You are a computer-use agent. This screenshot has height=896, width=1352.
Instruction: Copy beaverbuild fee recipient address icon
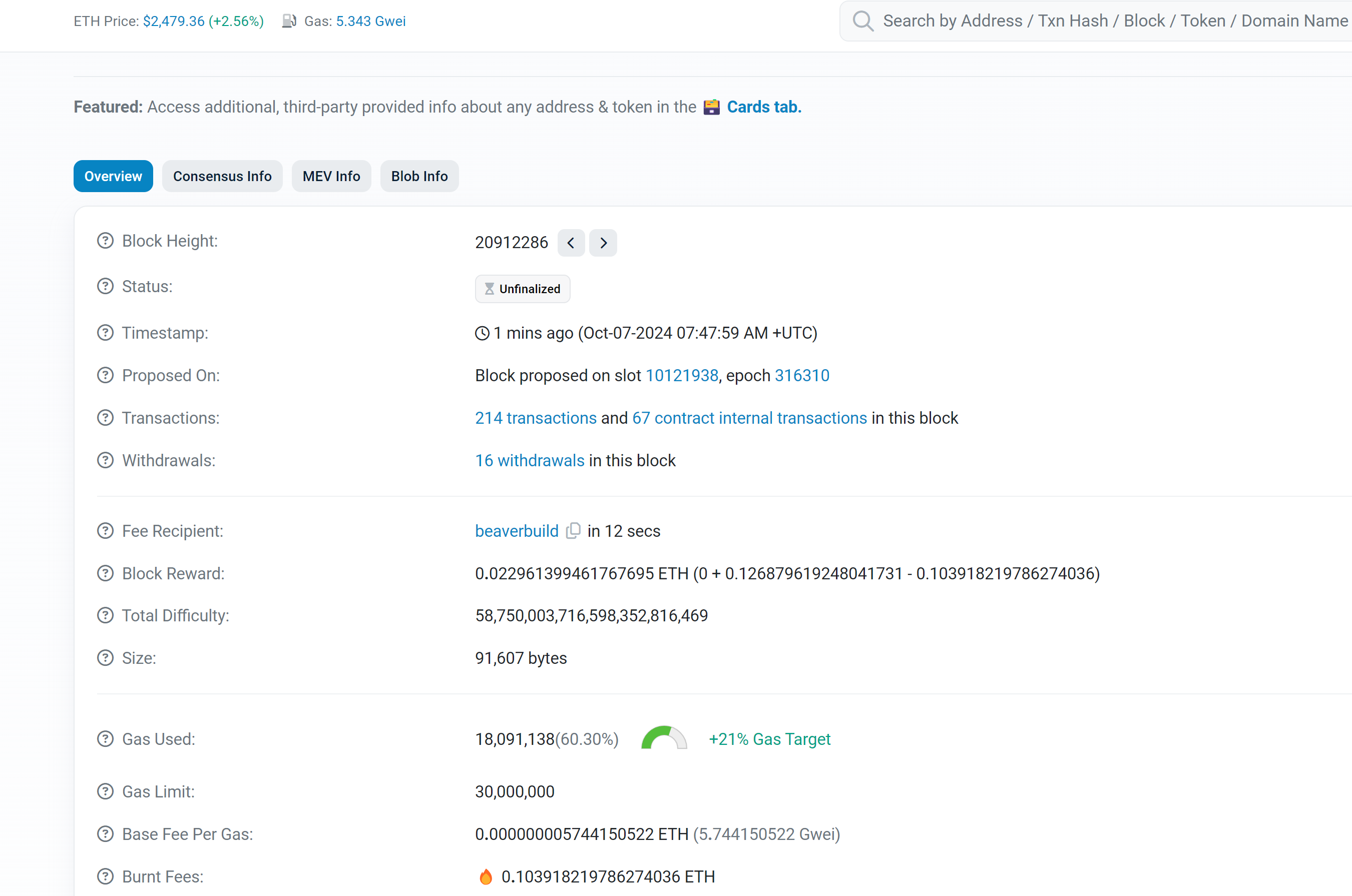click(x=573, y=531)
